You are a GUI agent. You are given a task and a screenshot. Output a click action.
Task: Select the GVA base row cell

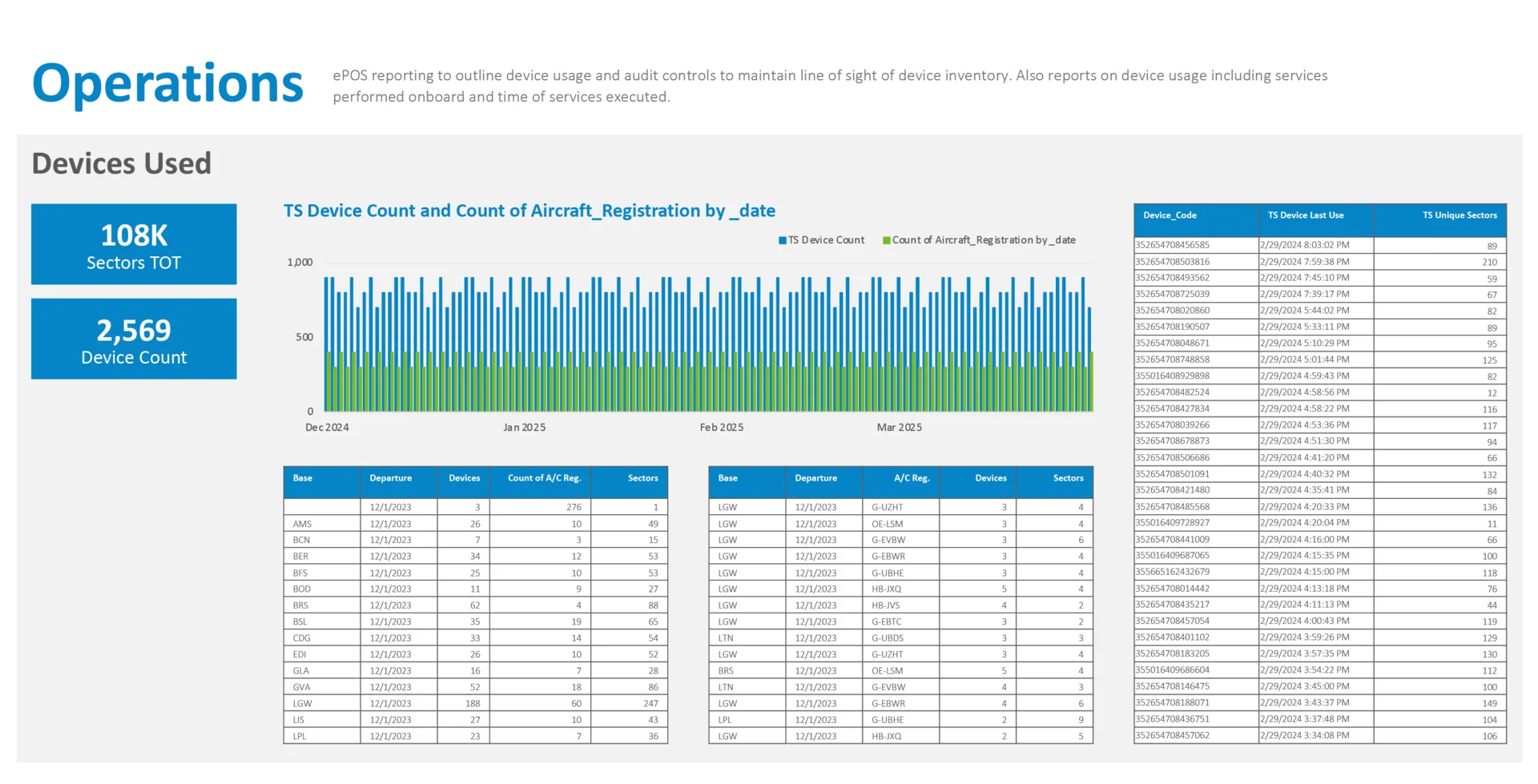point(302,687)
